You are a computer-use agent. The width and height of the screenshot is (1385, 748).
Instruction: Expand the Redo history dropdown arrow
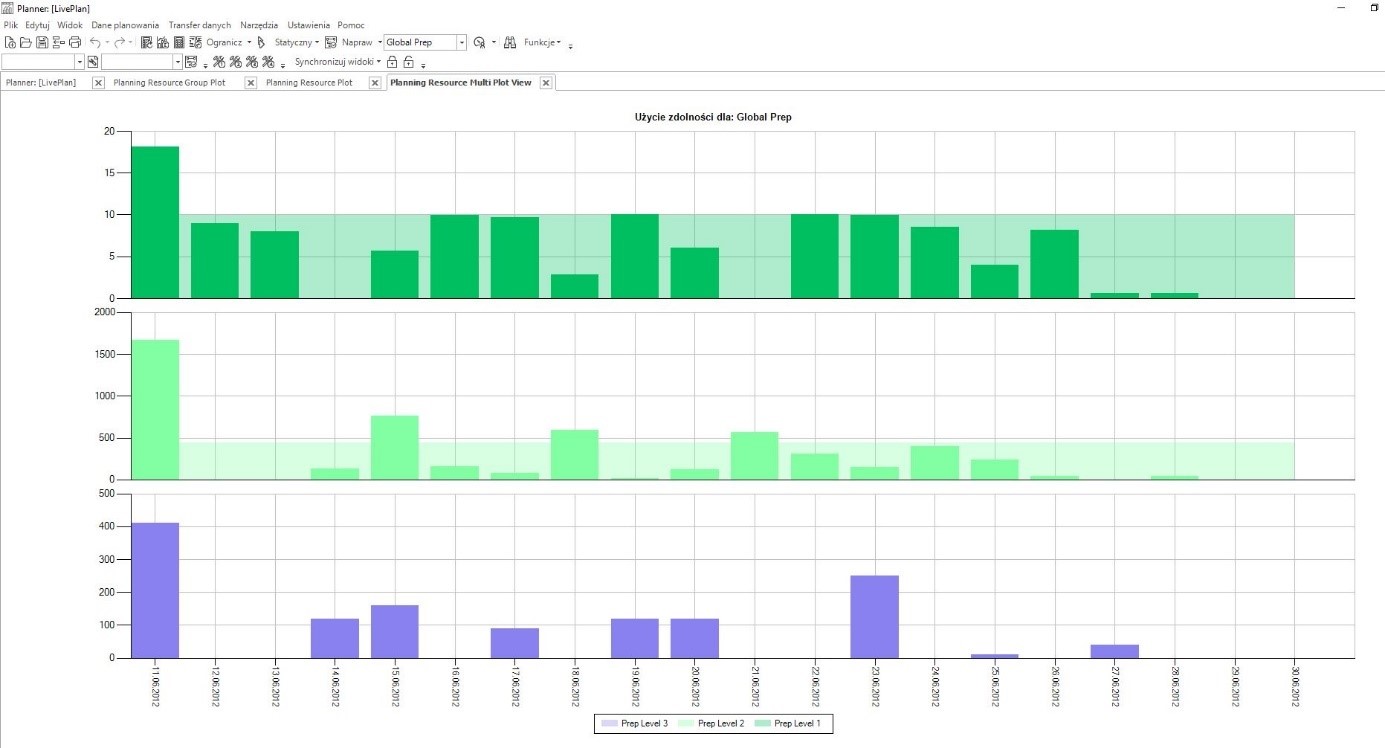(131, 42)
